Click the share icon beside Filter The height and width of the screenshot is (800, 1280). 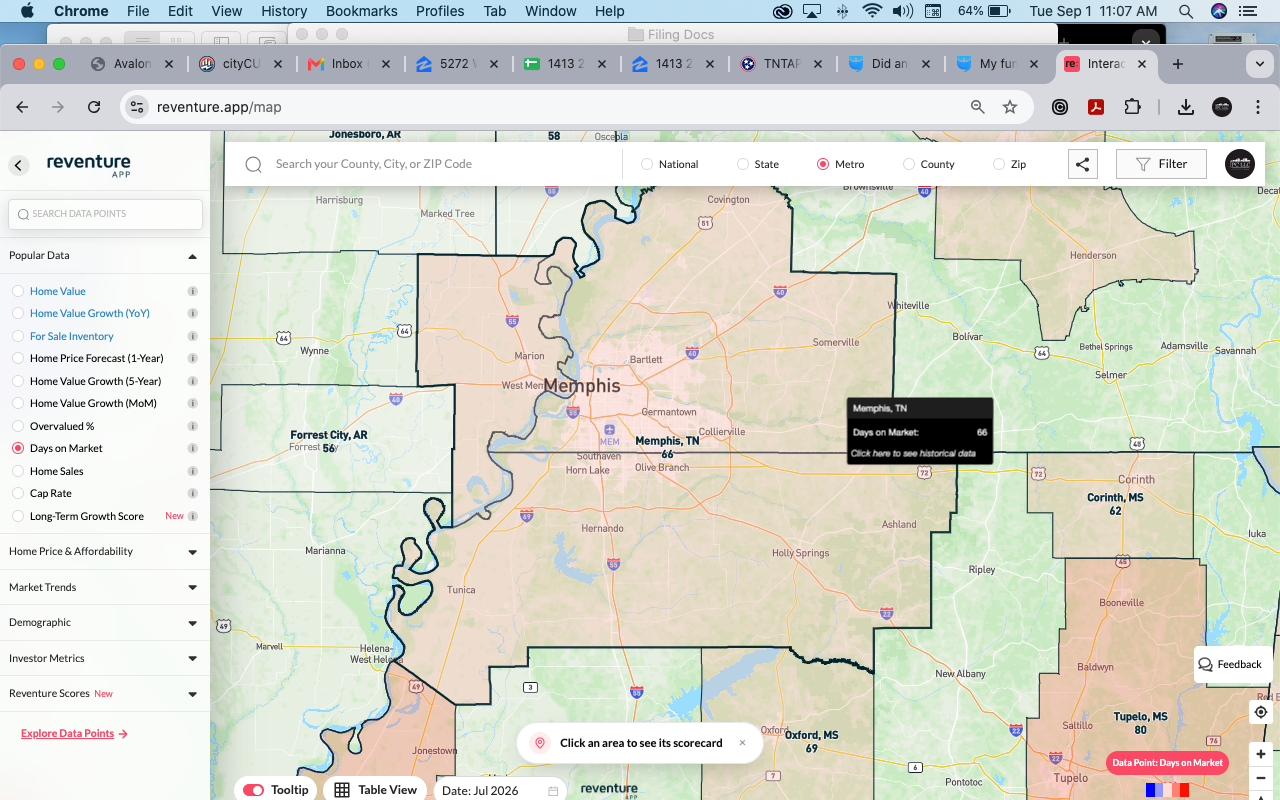coord(1082,164)
